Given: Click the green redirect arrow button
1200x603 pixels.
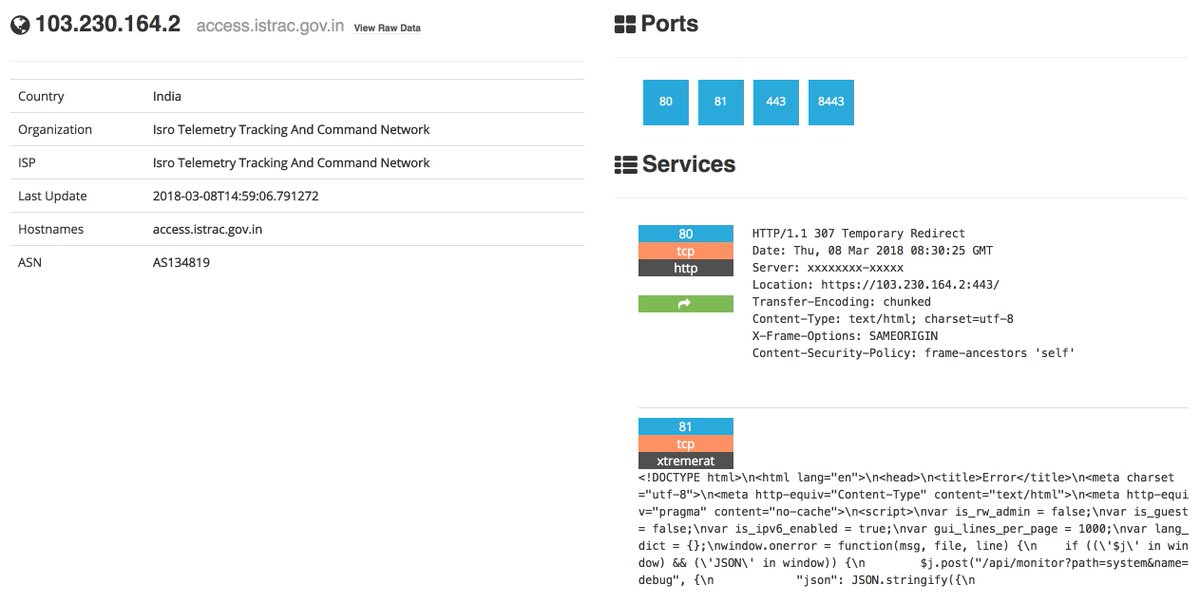Looking at the screenshot, I should tap(685, 304).
